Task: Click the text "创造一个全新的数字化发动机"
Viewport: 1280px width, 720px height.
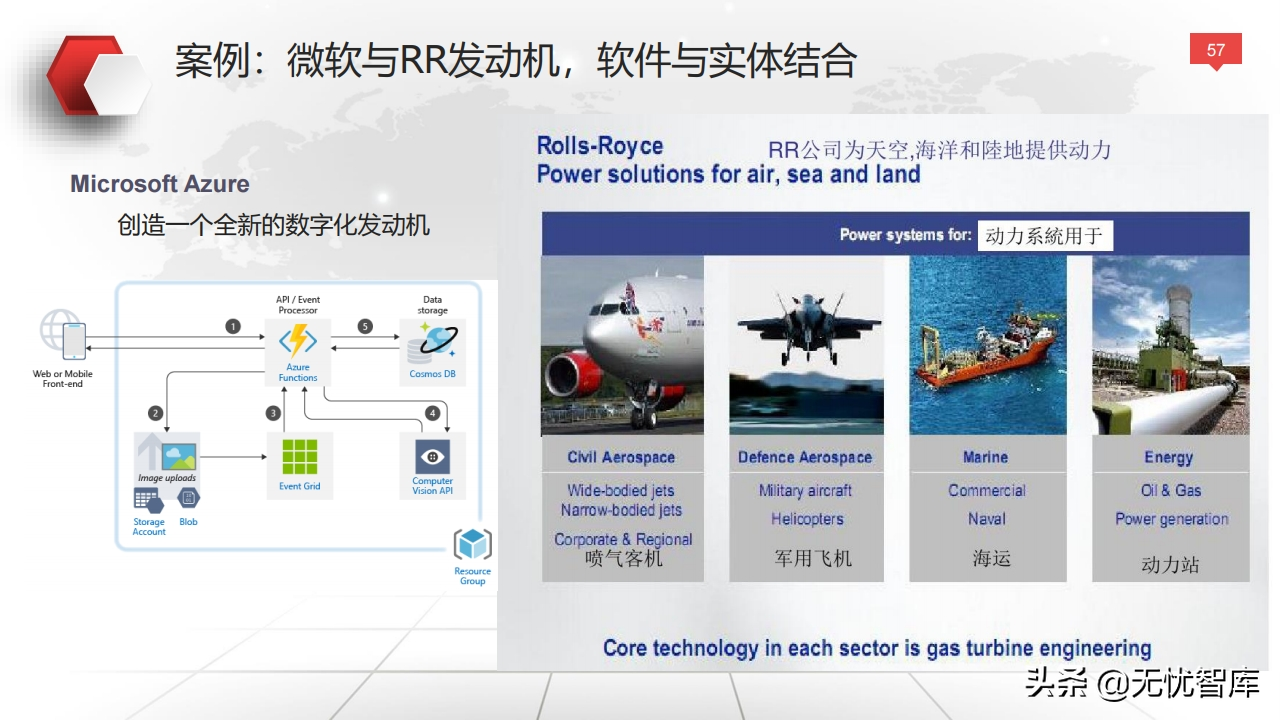Action: (x=274, y=225)
